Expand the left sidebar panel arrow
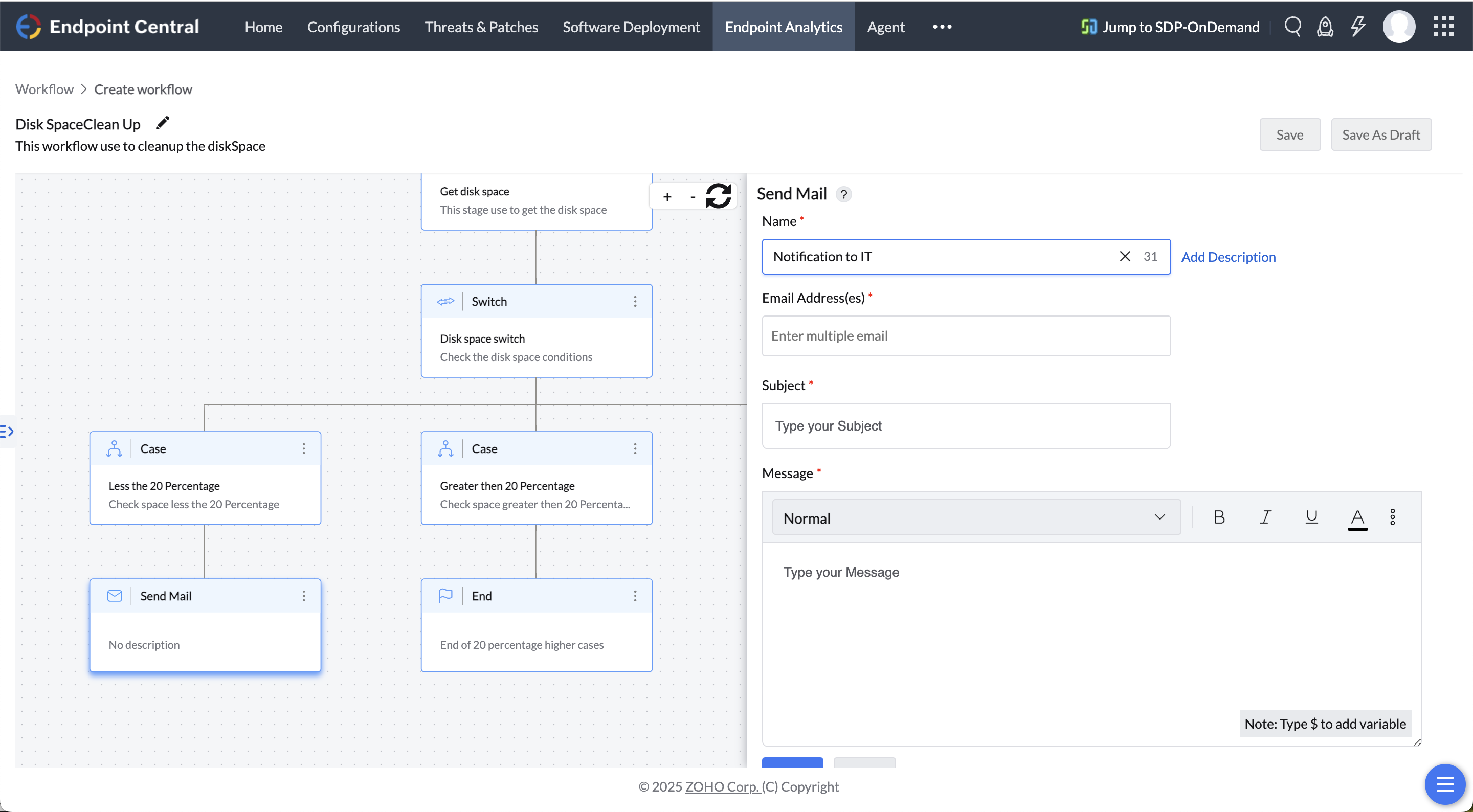The image size is (1473, 812). [x=8, y=431]
